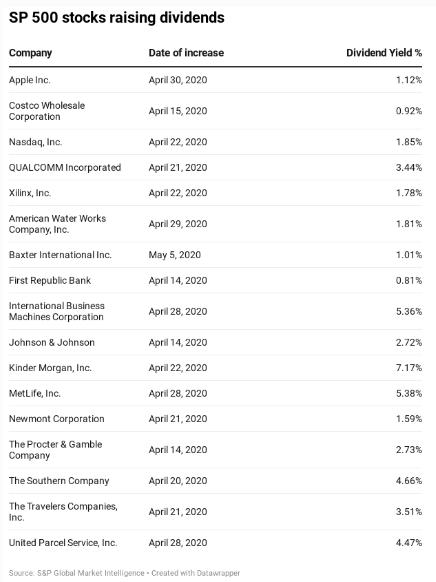Select the United Parcel Service, Inc. cell

63,543
